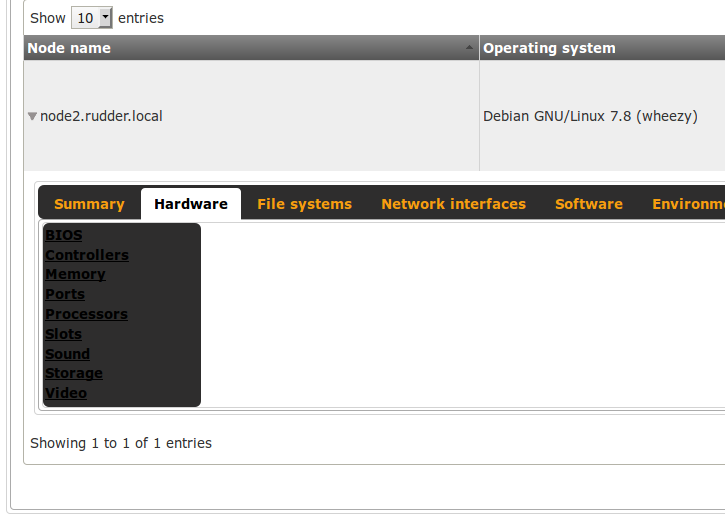Open the Software tab
This screenshot has width=725, height=516.
[589, 204]
